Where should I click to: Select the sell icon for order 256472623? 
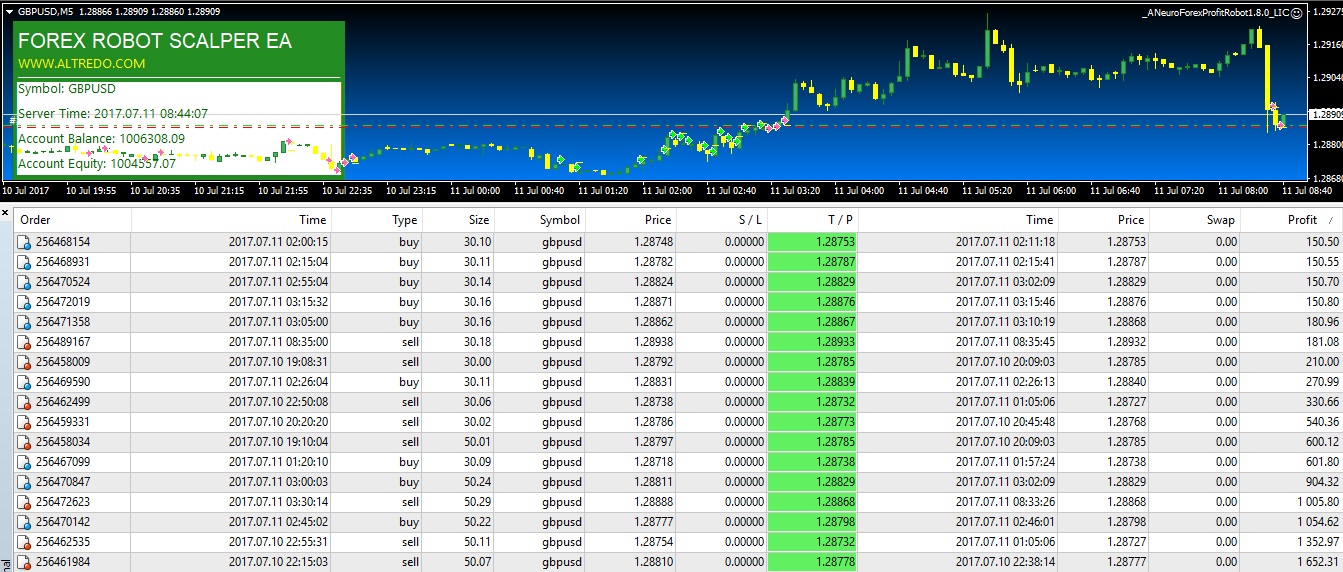point(24,502)
